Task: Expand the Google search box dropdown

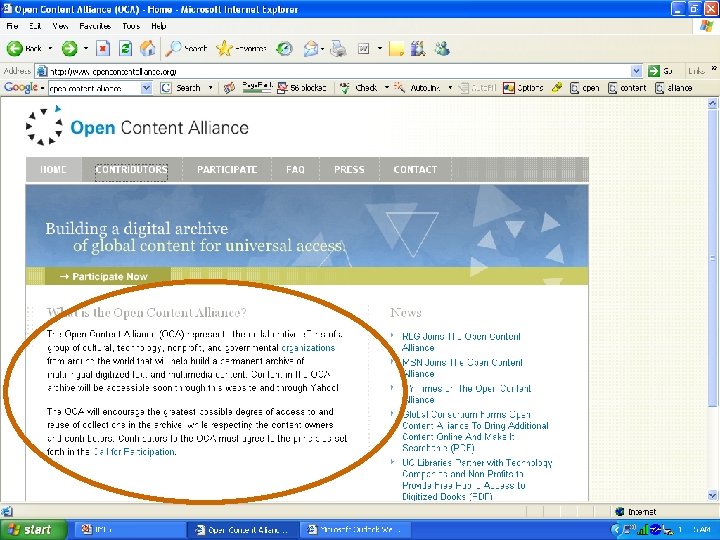Action: 146,88
